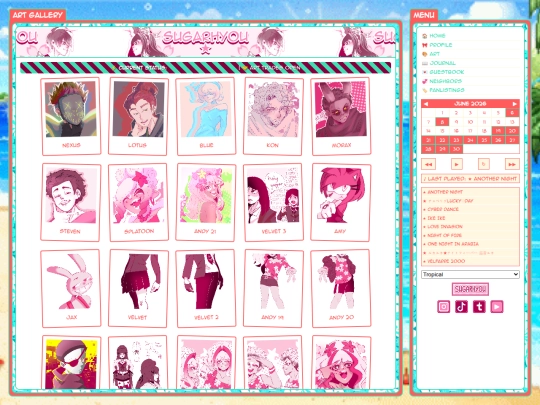540x405 pixels.
Task: Go to next month in calendar
Action: tap(515, 104)
